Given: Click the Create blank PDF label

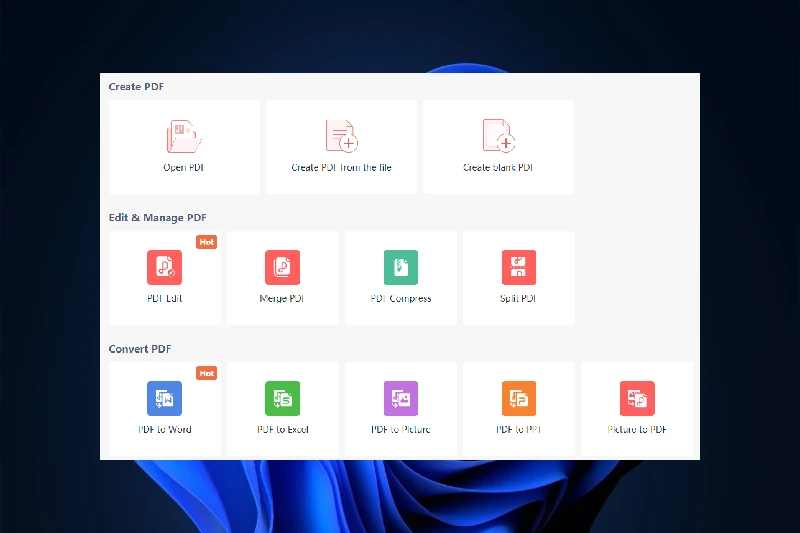Looking at the screenshot, I should (x=498, y=167).
